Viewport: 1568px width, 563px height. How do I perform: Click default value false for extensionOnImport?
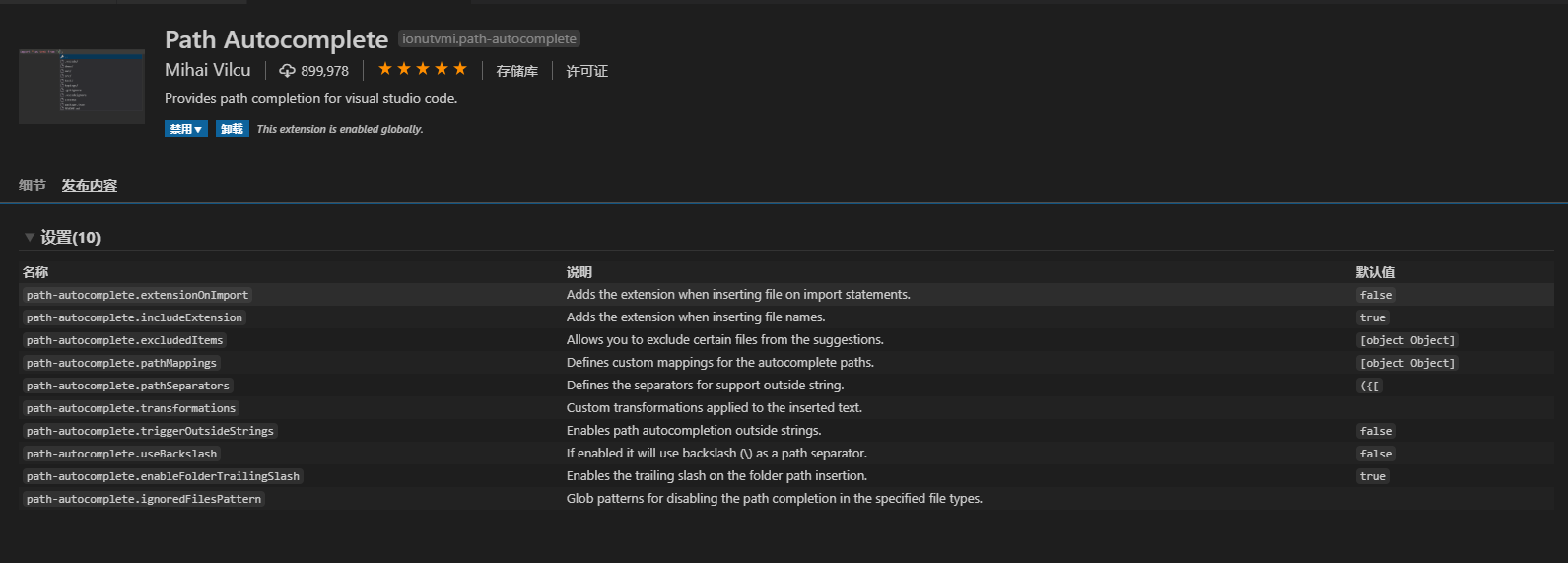tap(1376, 295)
